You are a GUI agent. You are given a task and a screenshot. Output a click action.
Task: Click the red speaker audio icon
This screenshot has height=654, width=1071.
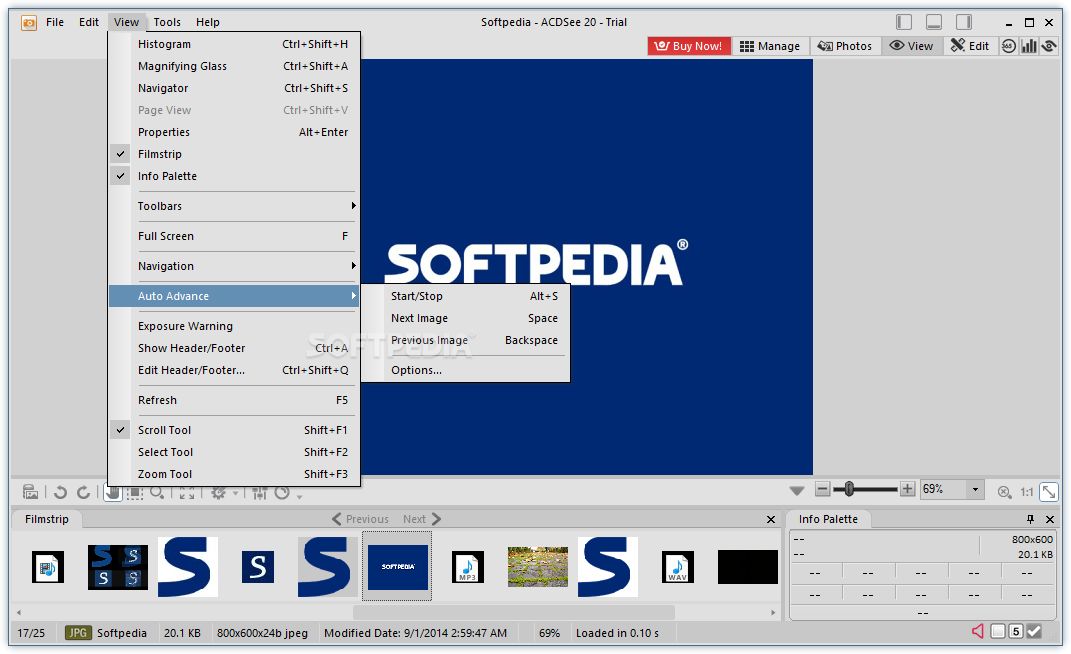click(x=977, y=631)
